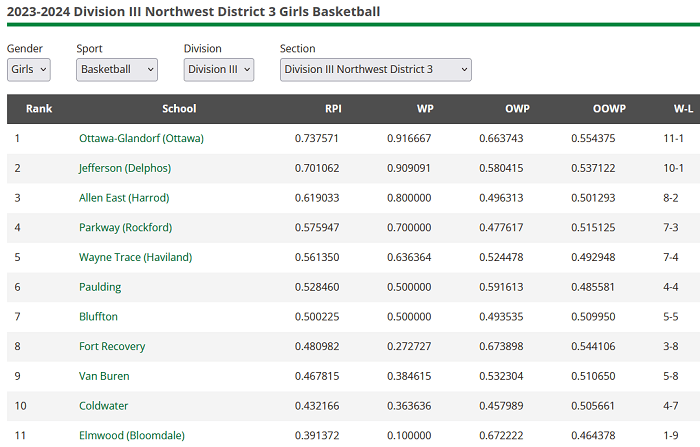
Task: Select Allen East (Harrod) link
Action: [124, 198]
